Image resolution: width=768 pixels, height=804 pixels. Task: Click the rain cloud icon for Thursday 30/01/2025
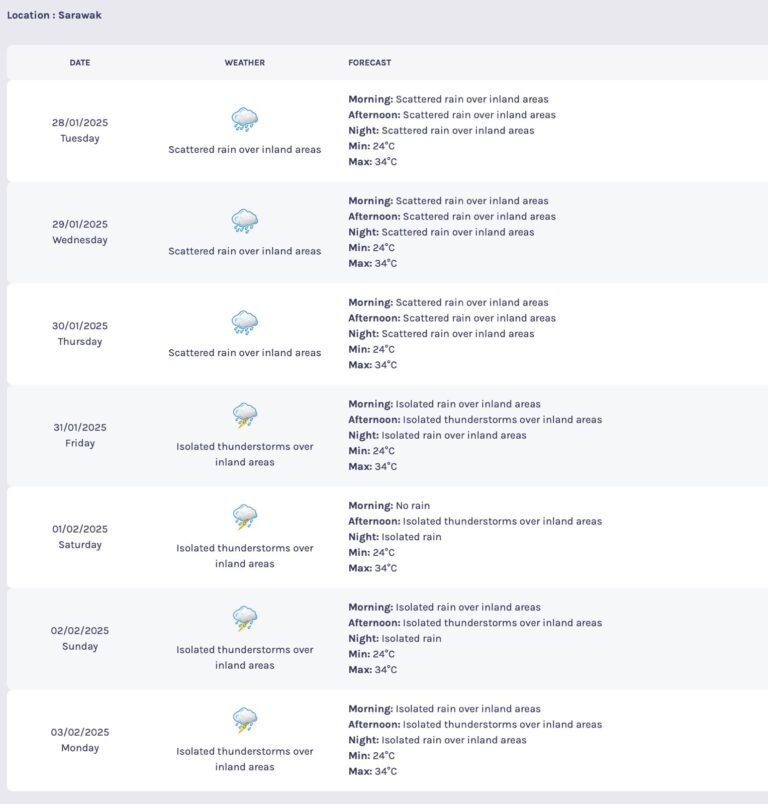245,323
